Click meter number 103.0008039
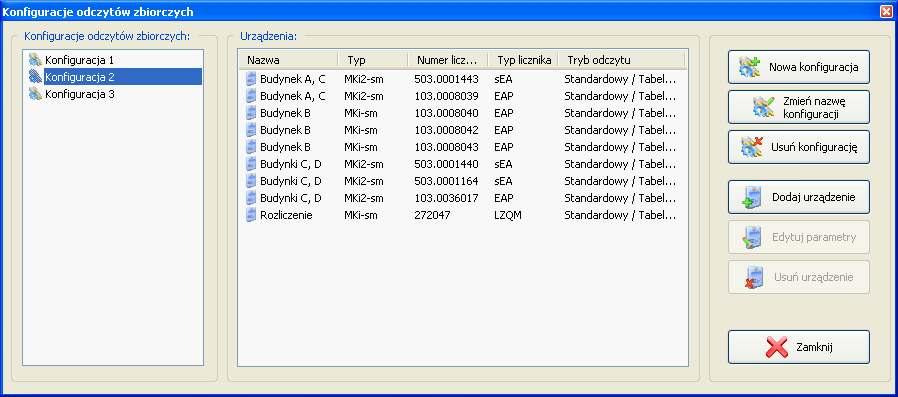Viewport: 898px width, 397px height. click(x=446, y=96)
